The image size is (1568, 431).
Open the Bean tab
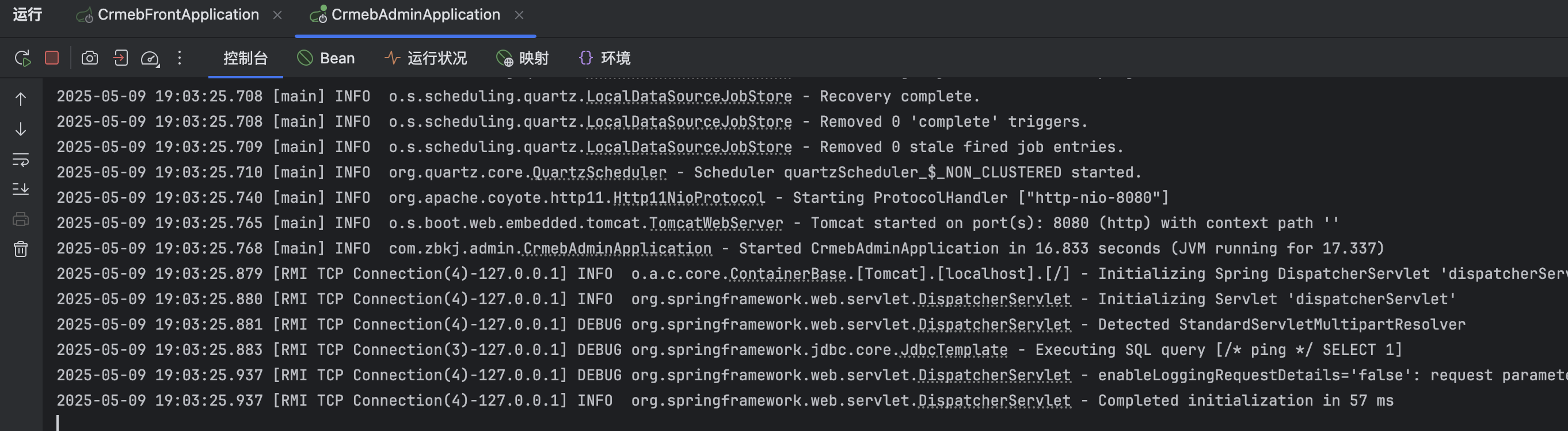(326, 58)
